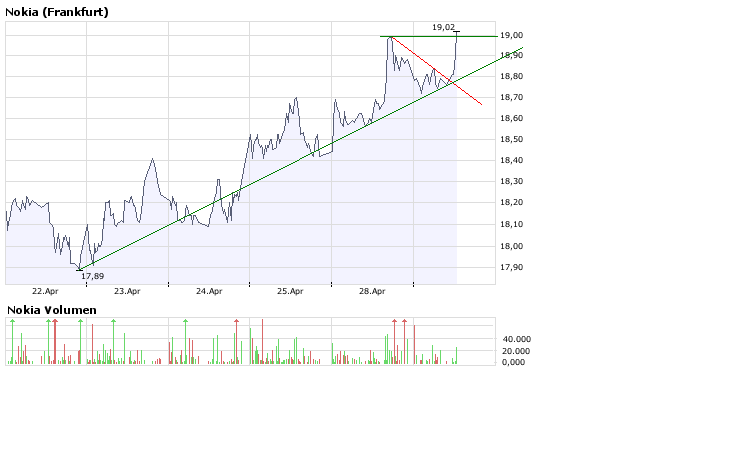Click the 18,10 price axis label
738x475 pixels.
coord(511,224)
